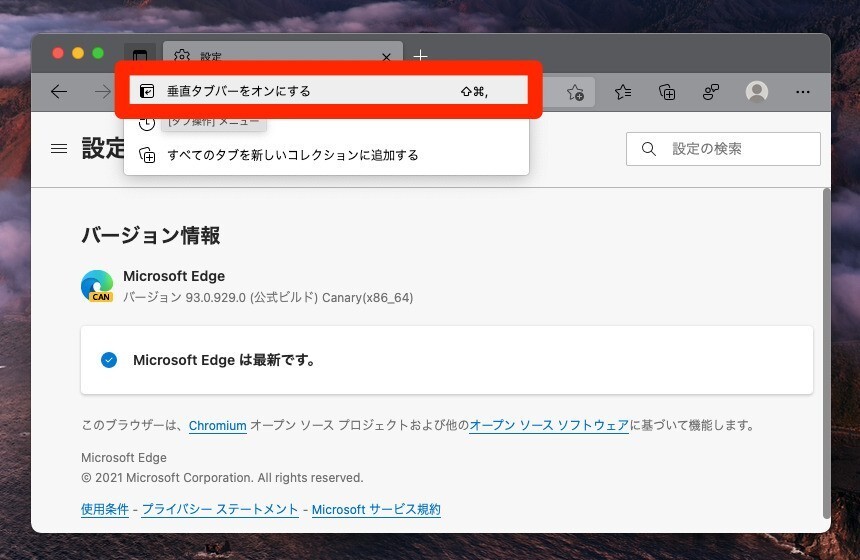Add this page to favorites star icon
Image resolution: width=860 pixels, height=560 pixels.
tap(575, 92)
